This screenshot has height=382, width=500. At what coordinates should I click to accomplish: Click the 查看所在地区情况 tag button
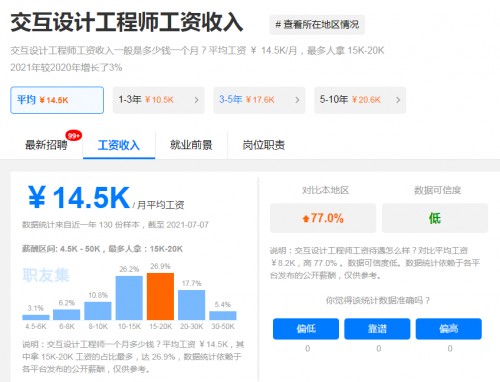(x=317, y=25)
